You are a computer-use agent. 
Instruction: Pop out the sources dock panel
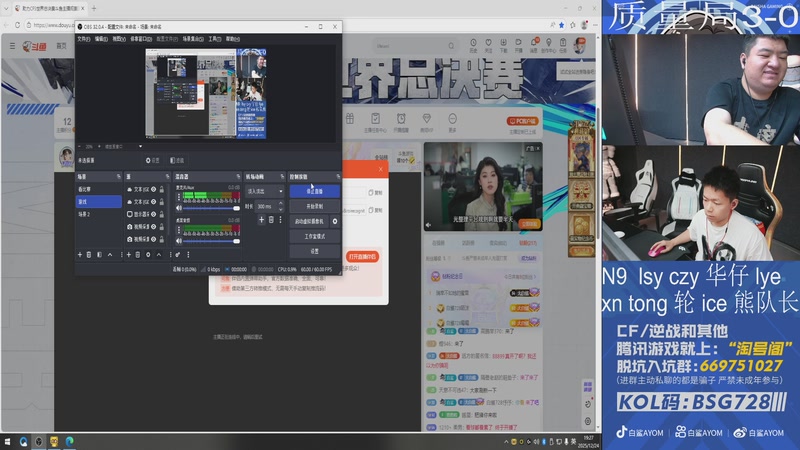coord(167,177)
